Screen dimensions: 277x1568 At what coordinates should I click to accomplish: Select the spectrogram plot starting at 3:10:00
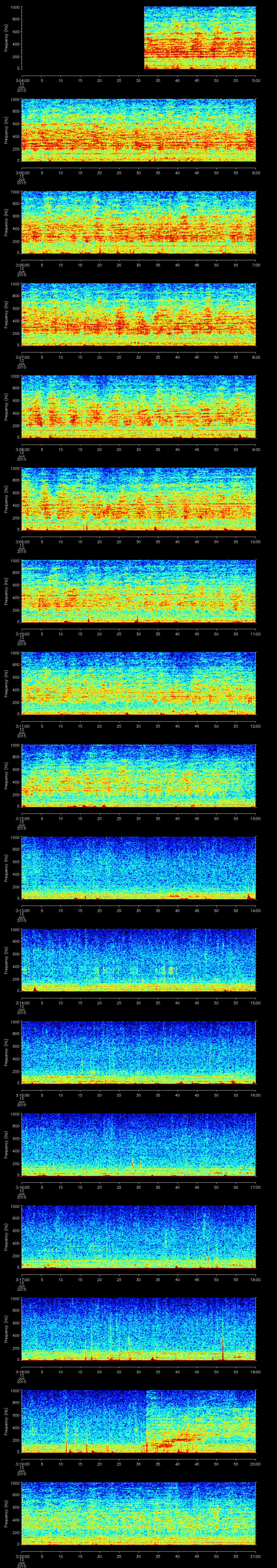[139, 591]
